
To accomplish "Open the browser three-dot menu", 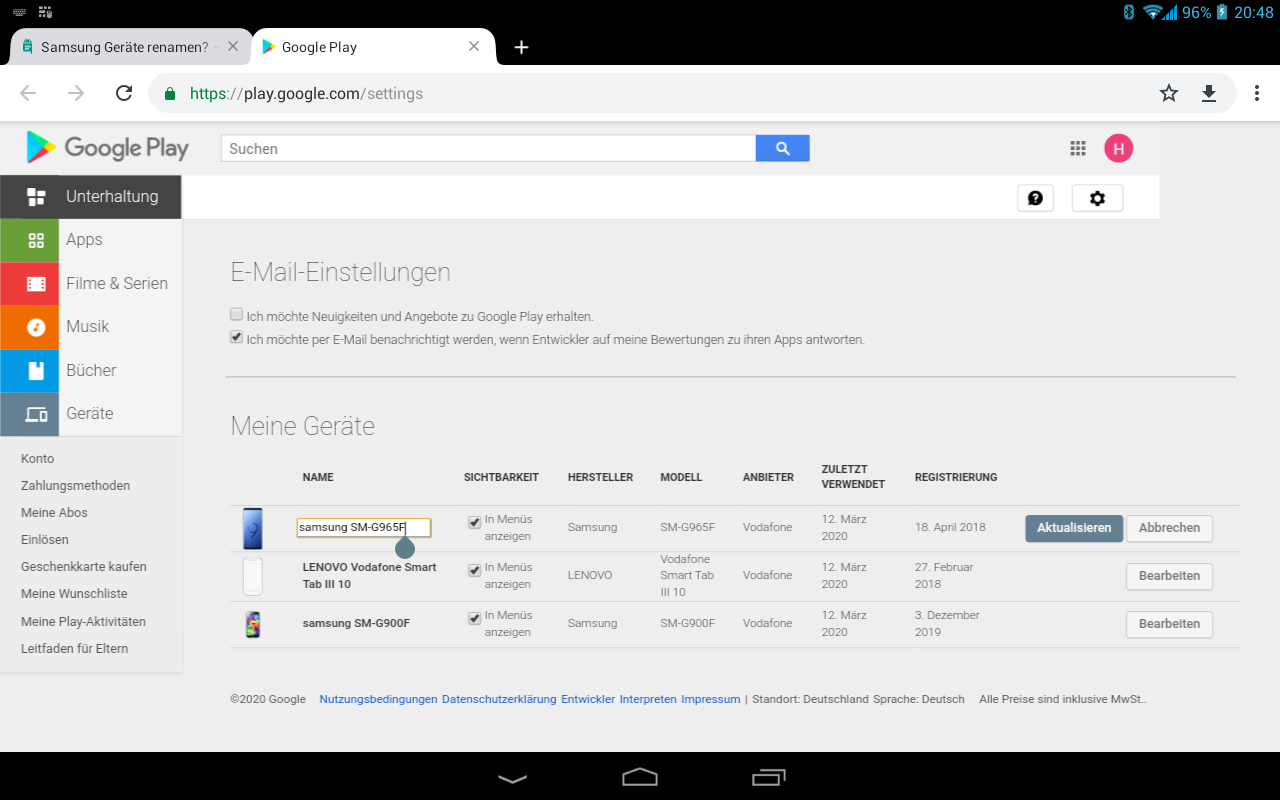I will tap(1257, 93).
